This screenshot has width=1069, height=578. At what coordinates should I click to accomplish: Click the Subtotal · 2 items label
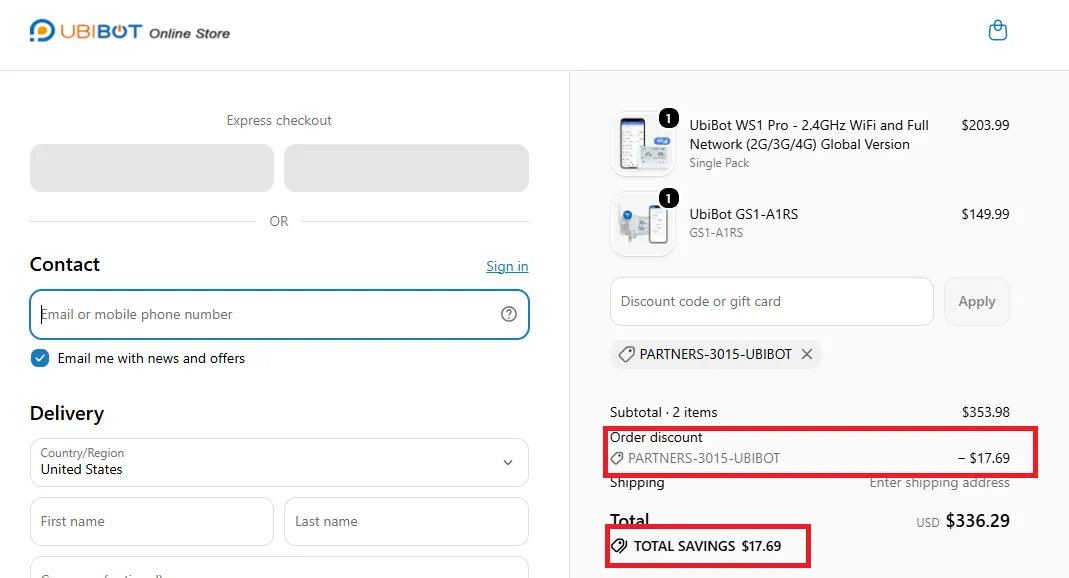tap(663, 412)
